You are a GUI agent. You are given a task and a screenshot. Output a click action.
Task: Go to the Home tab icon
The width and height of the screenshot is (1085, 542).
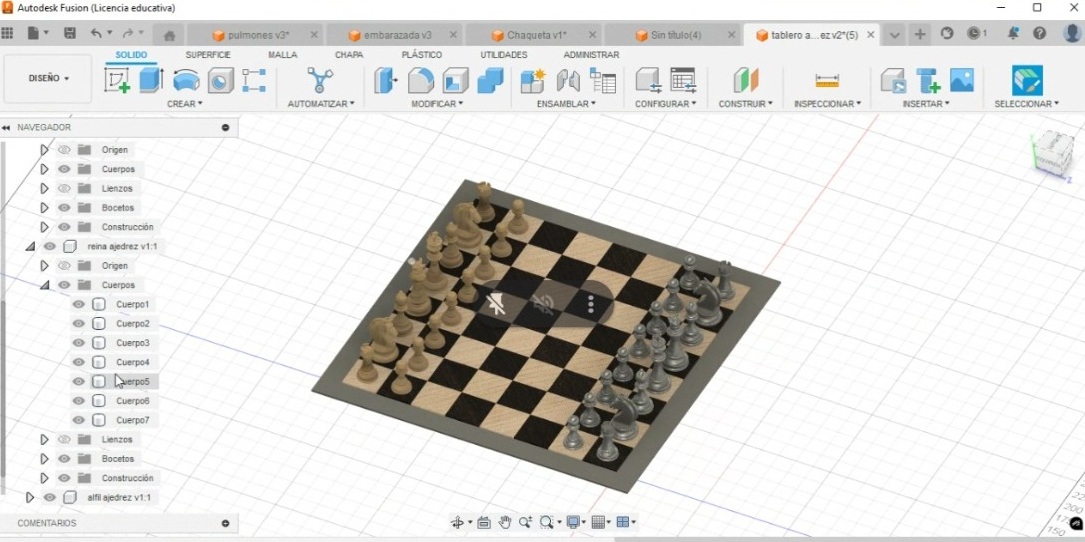point(169,35)
